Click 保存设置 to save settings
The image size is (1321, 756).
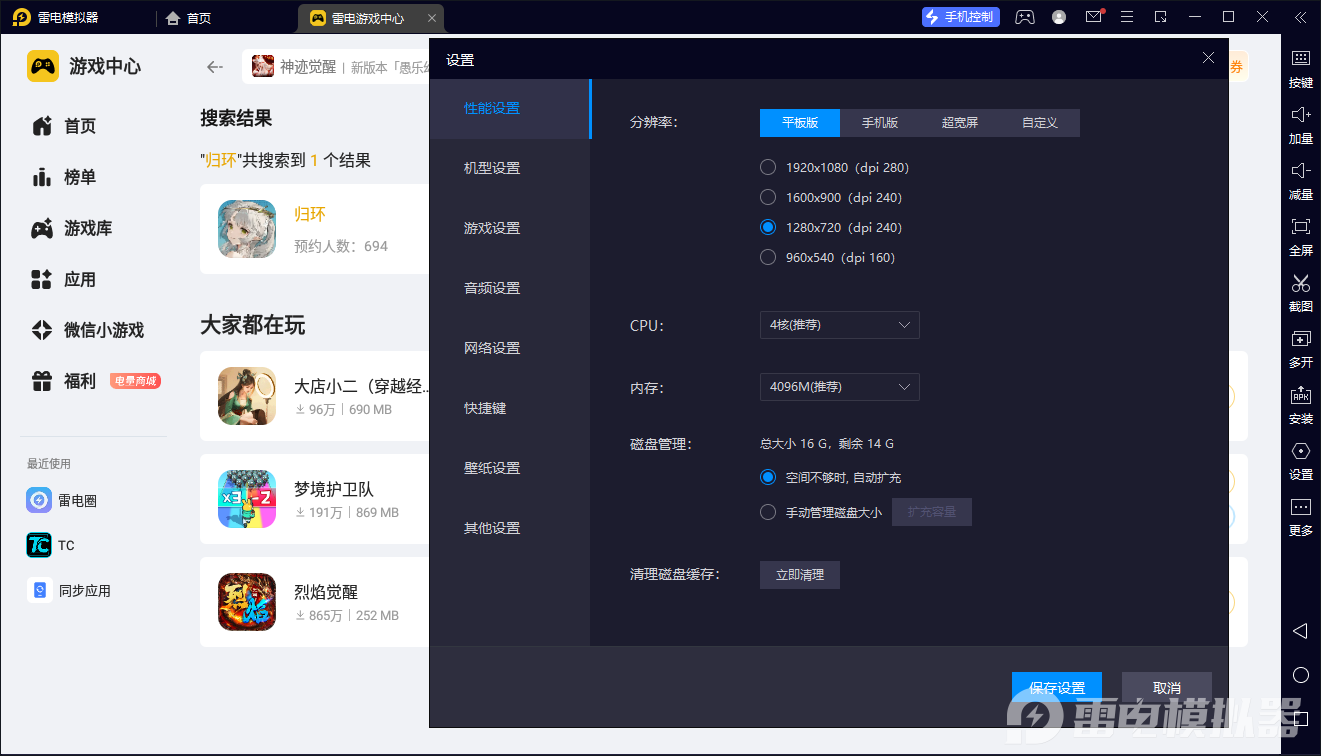pyautogui.click(x=1057, y=688)
